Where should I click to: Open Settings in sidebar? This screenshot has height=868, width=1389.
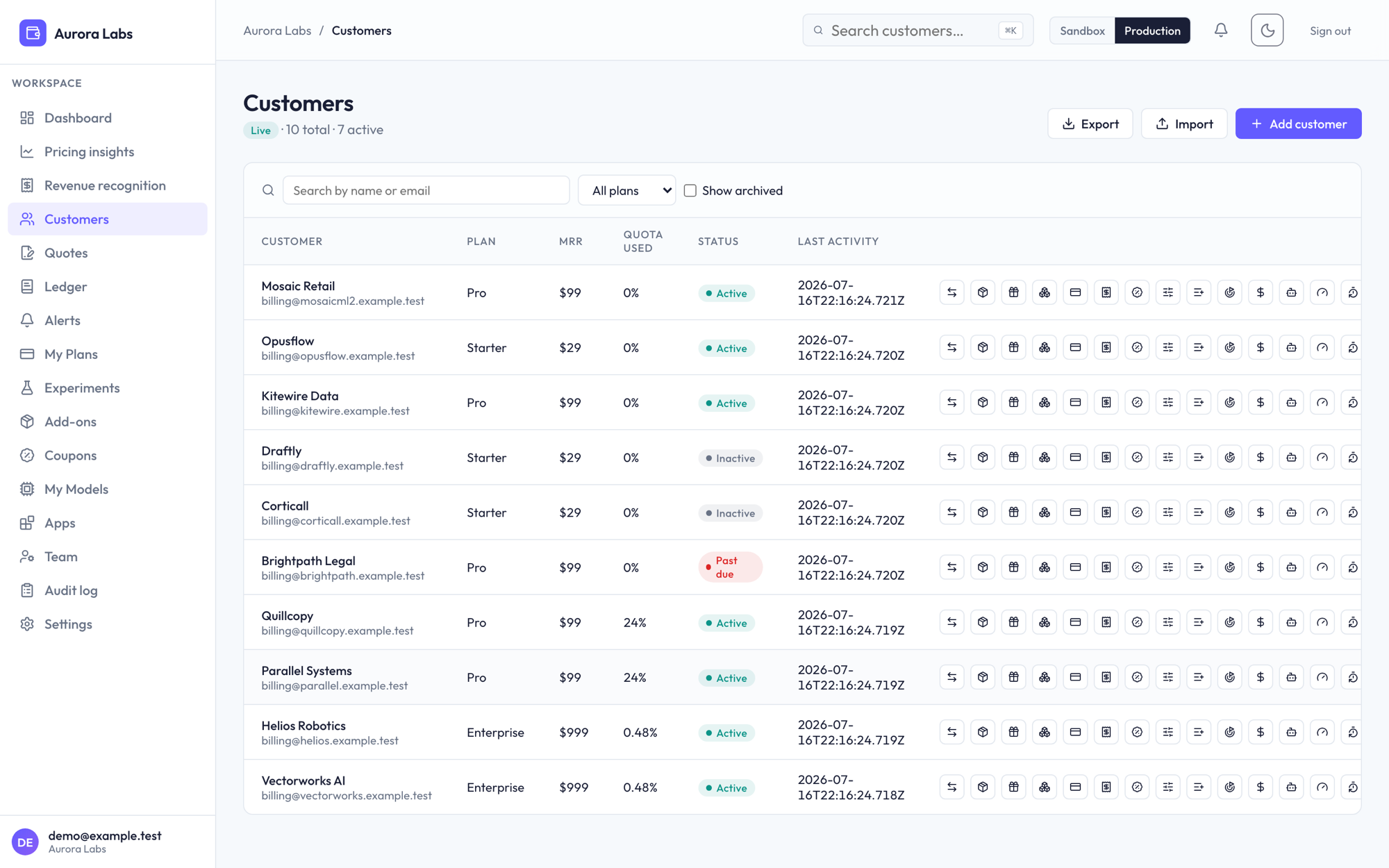(x=108, y=624)
